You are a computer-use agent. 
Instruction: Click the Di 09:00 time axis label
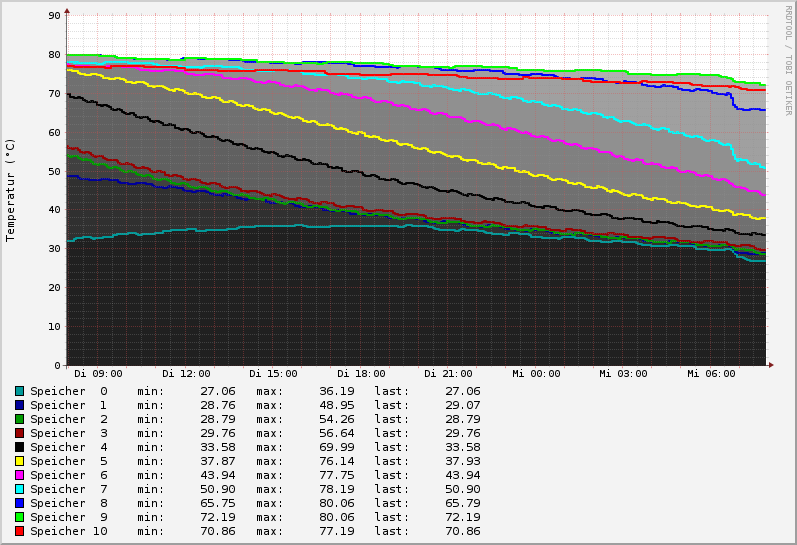(x=98, y=374)
